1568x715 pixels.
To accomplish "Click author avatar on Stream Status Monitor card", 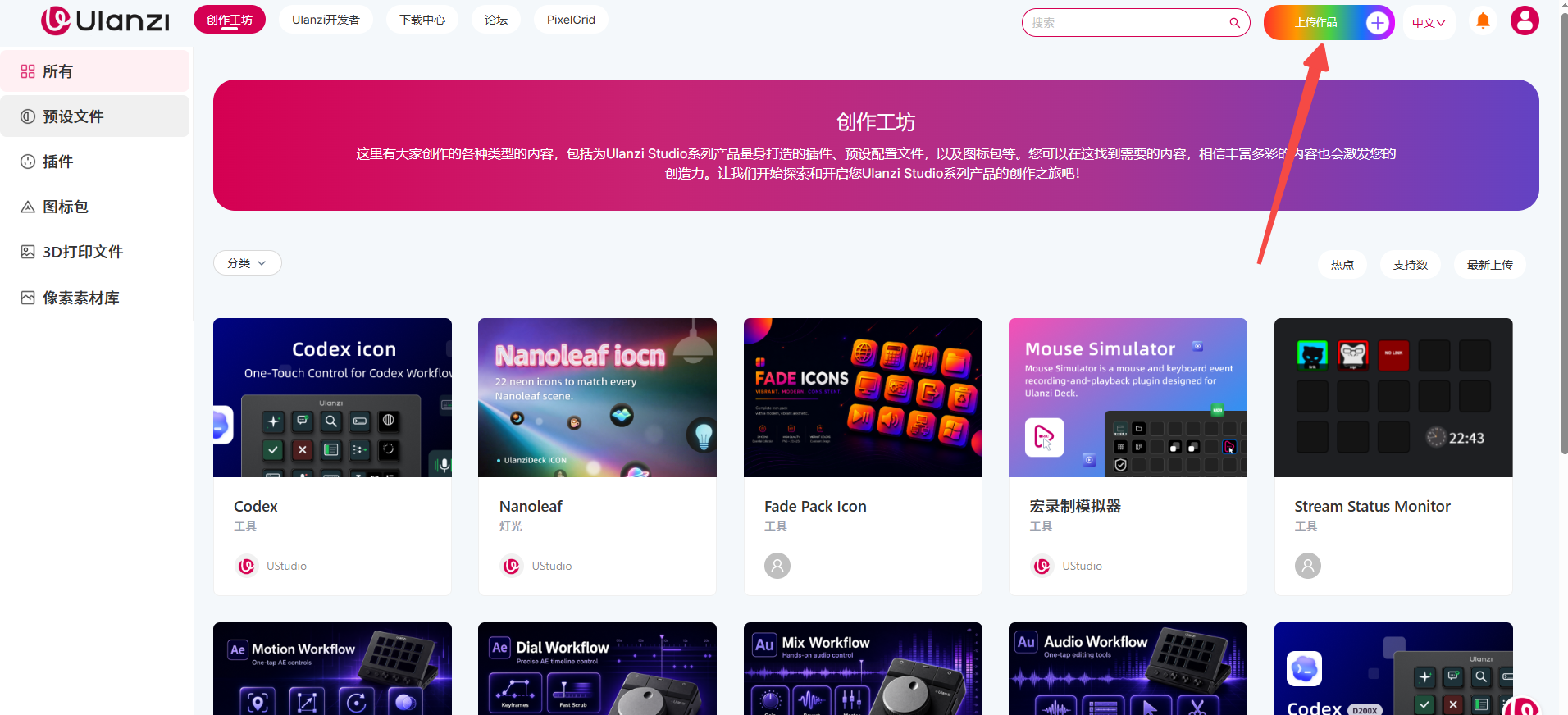I will point(1308,566).
